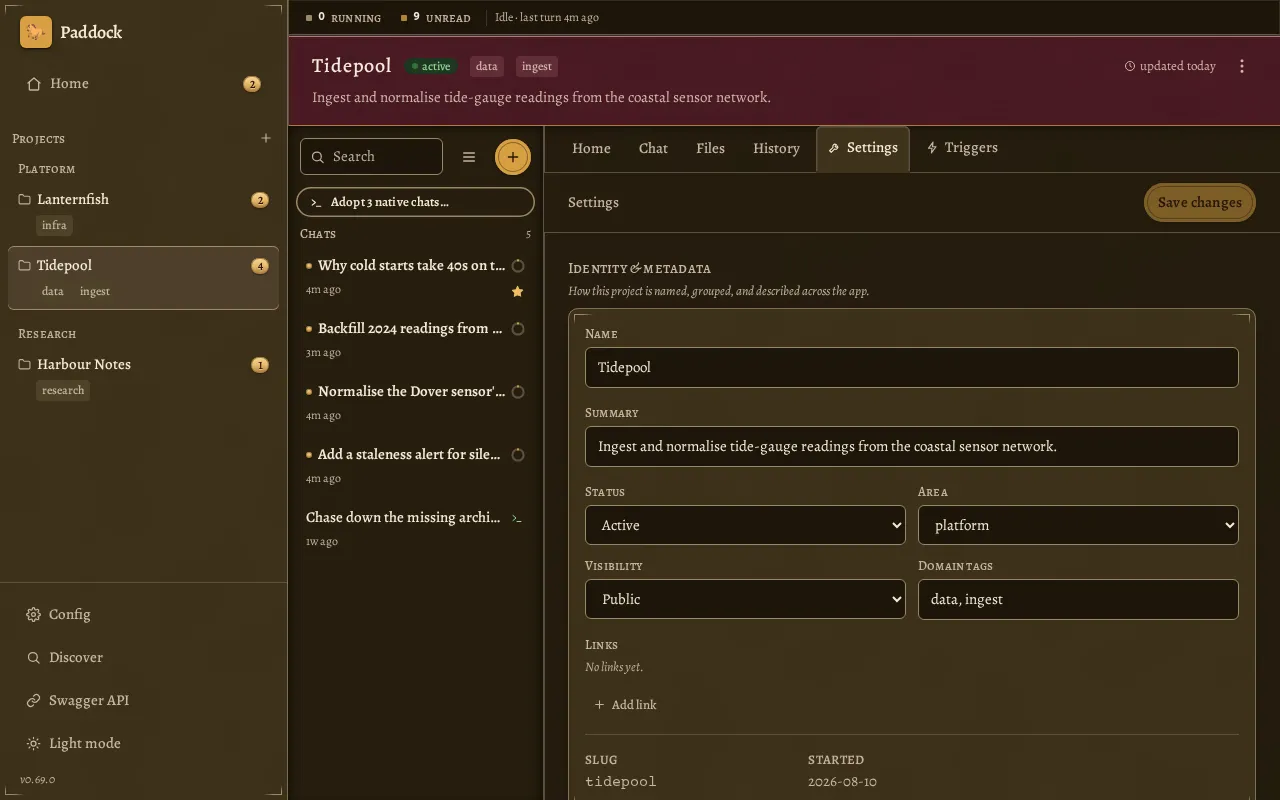Click the Paddock logo icon

click(x=36, y=32)
